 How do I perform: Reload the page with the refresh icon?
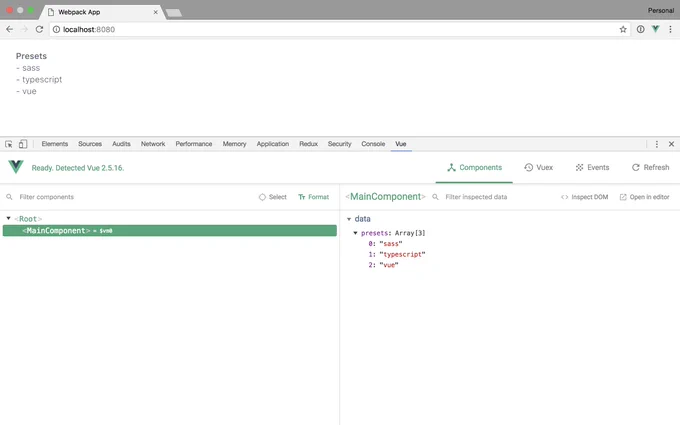point(39,29)
